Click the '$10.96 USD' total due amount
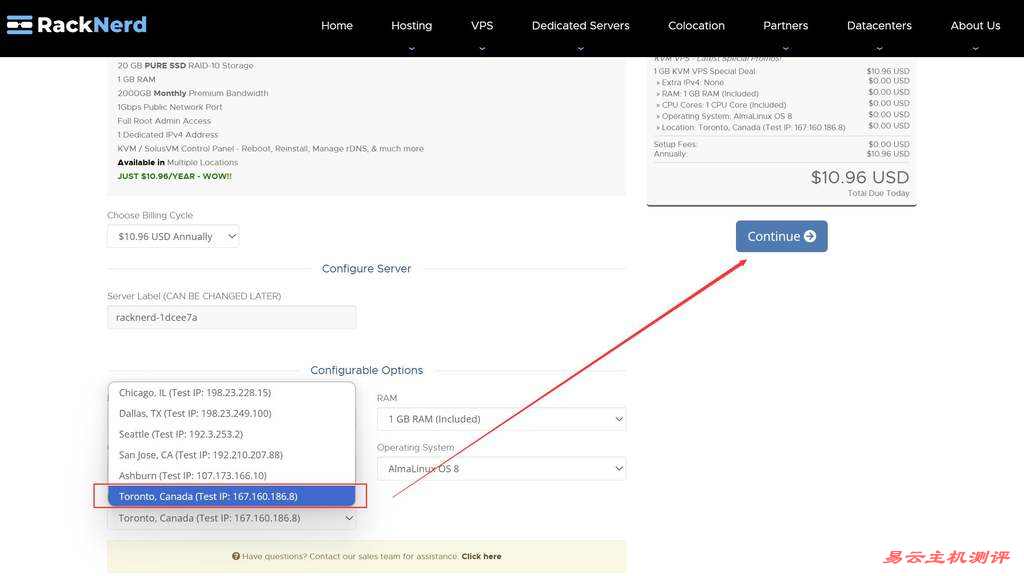The height and width of the screenshot is (576, 1024). (859, 177)
